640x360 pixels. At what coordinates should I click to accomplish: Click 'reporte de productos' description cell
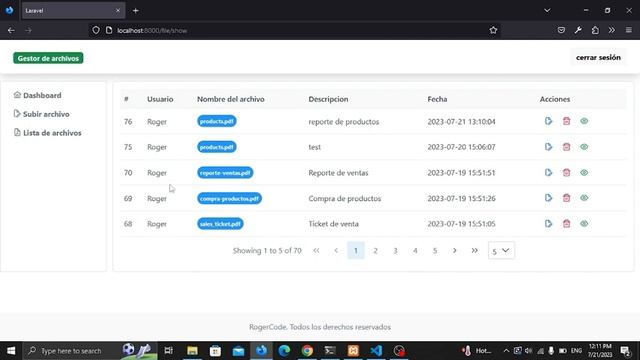(x=344, y=122)
